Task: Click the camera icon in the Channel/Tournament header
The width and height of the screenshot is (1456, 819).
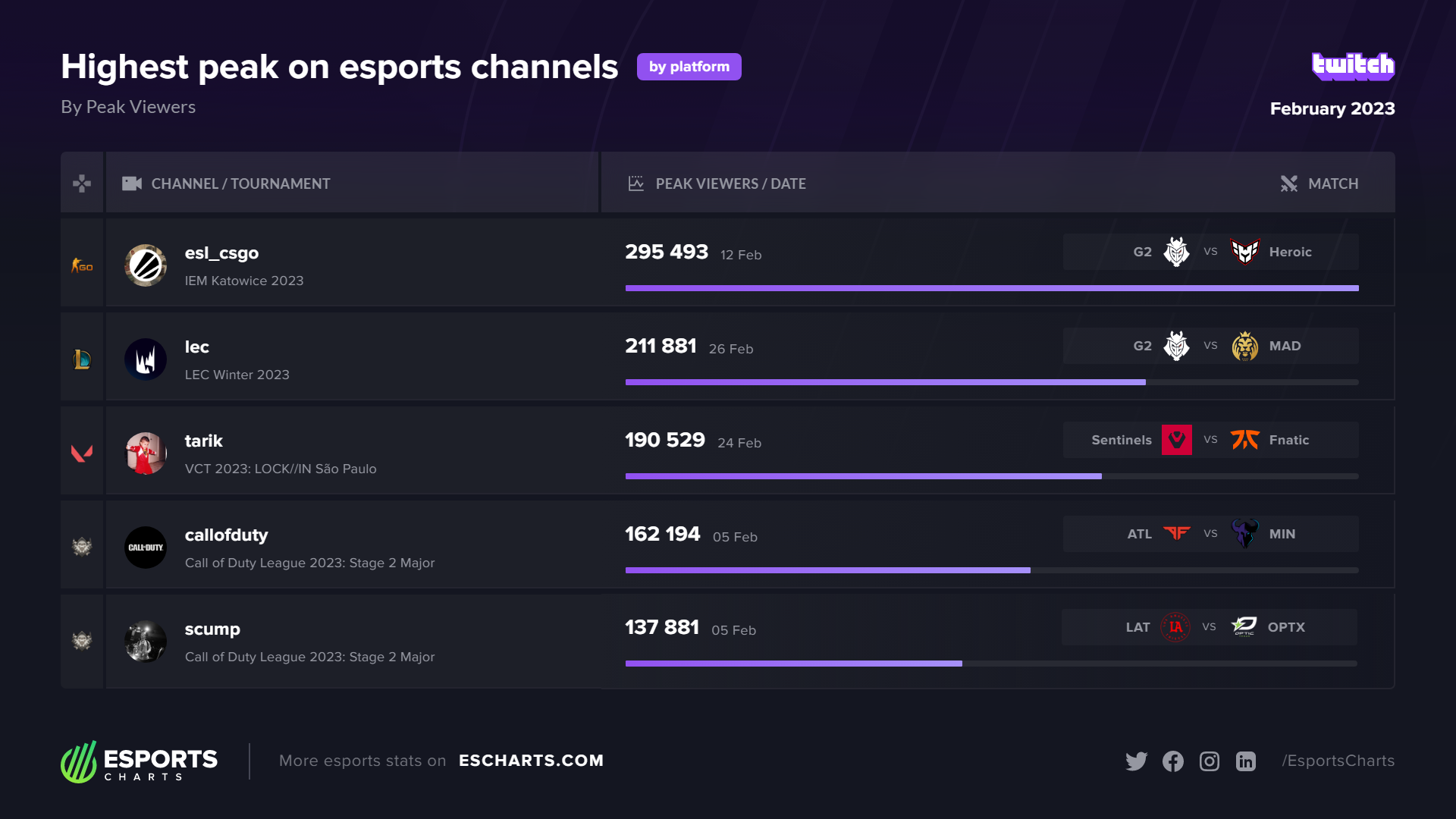Action: [130, 183]
